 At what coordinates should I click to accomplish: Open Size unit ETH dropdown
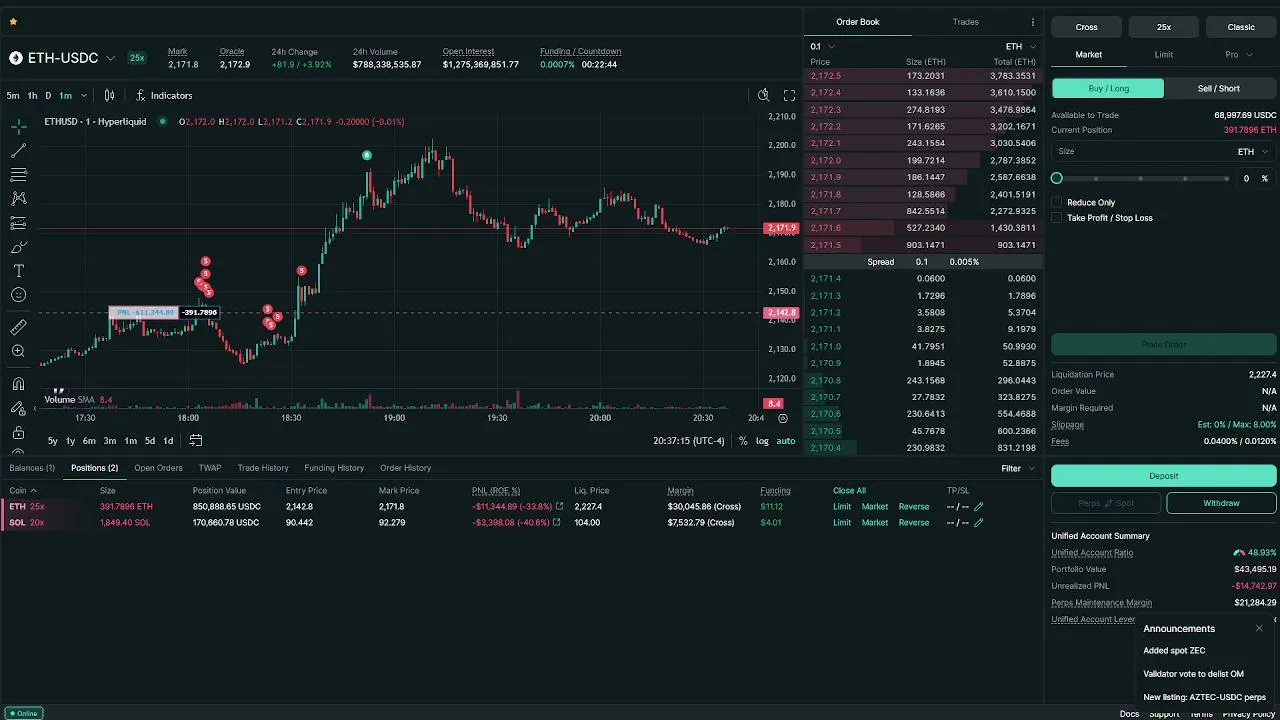pyautogui.click(x=1253, y=152)
